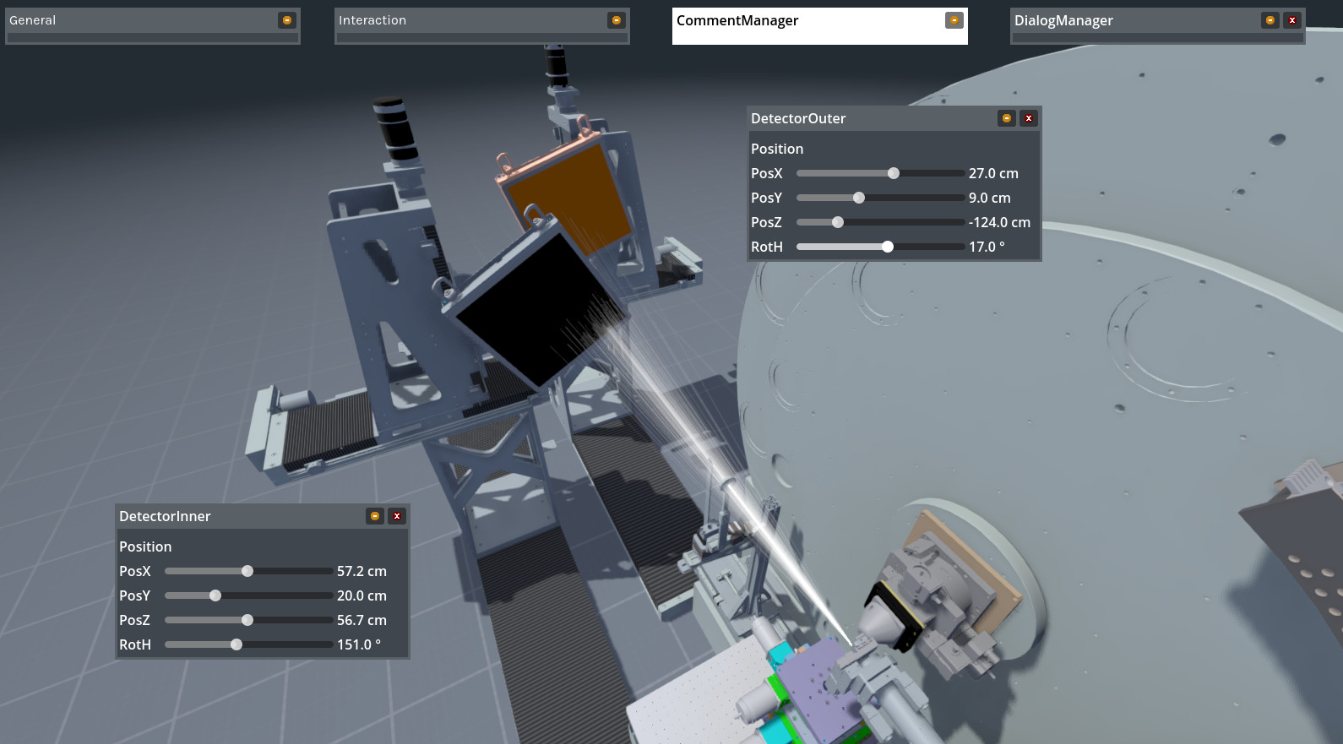The height and width of the screenshot is (744, 1343).
Task: Click the PosY slider handle in DetectorInner
Action: point(215,596)
